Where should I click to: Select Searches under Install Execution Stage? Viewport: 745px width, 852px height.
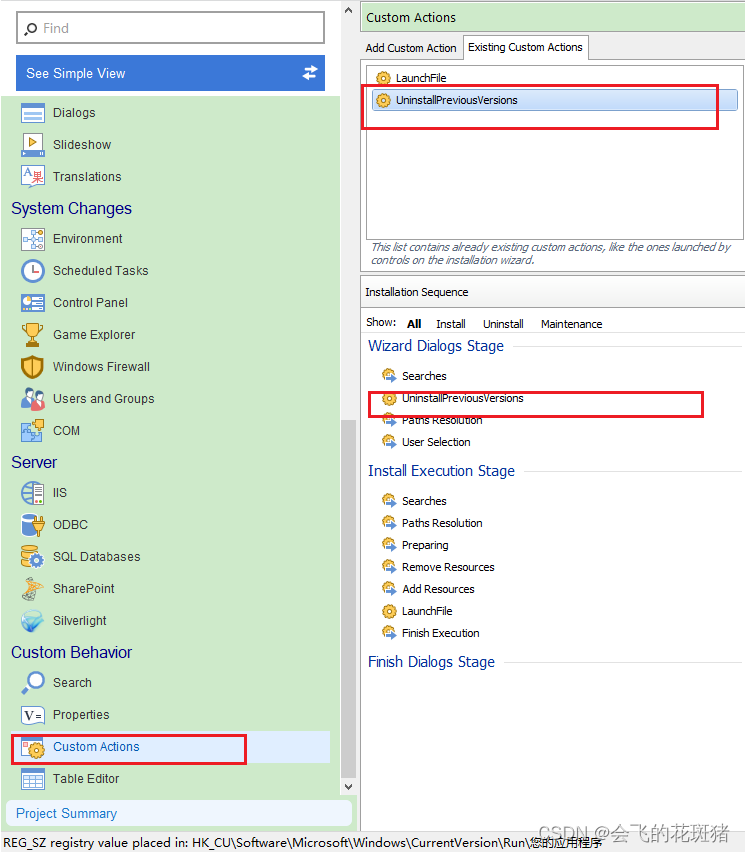(424, 501)
